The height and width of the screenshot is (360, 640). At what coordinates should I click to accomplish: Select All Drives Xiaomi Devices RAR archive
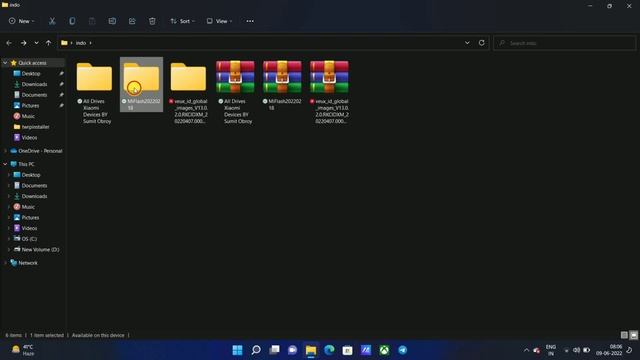coord(235,92)
